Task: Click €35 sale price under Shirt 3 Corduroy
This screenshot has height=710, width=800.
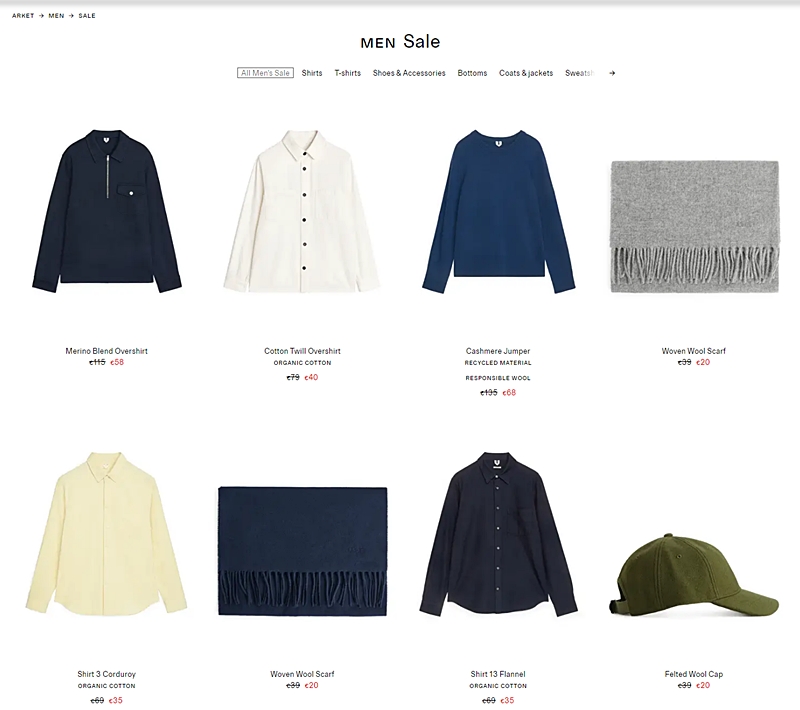Action: pyautogui.click(x=116, y=700)
